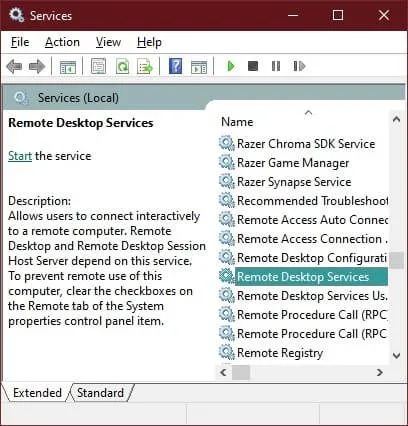The height and width of the screenshot is (426, 408).
Task: Click the gear icon beside Remote Desktop Configuration
Action: [227, 257]
